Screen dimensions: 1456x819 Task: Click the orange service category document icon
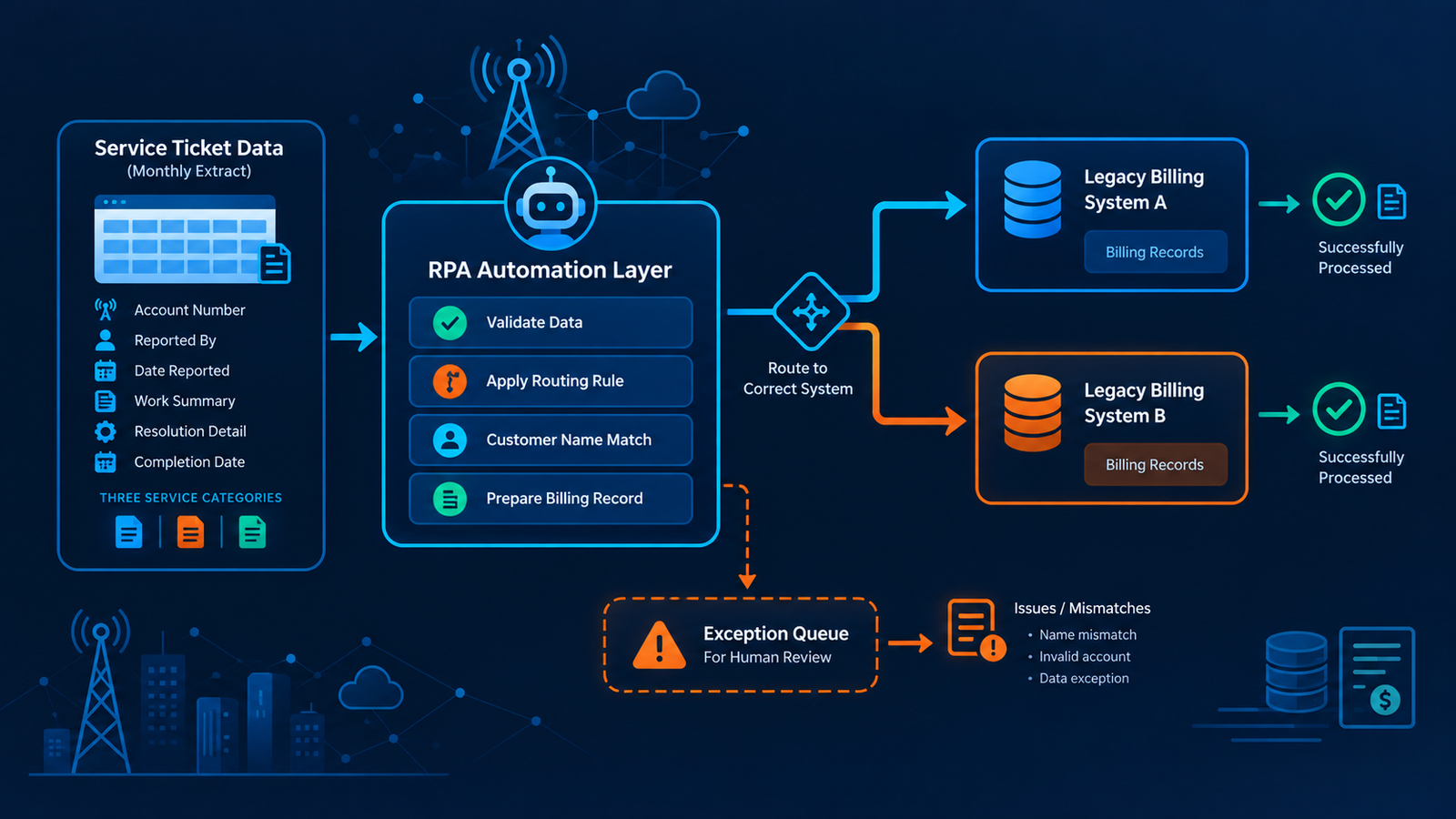click(190, 531)
